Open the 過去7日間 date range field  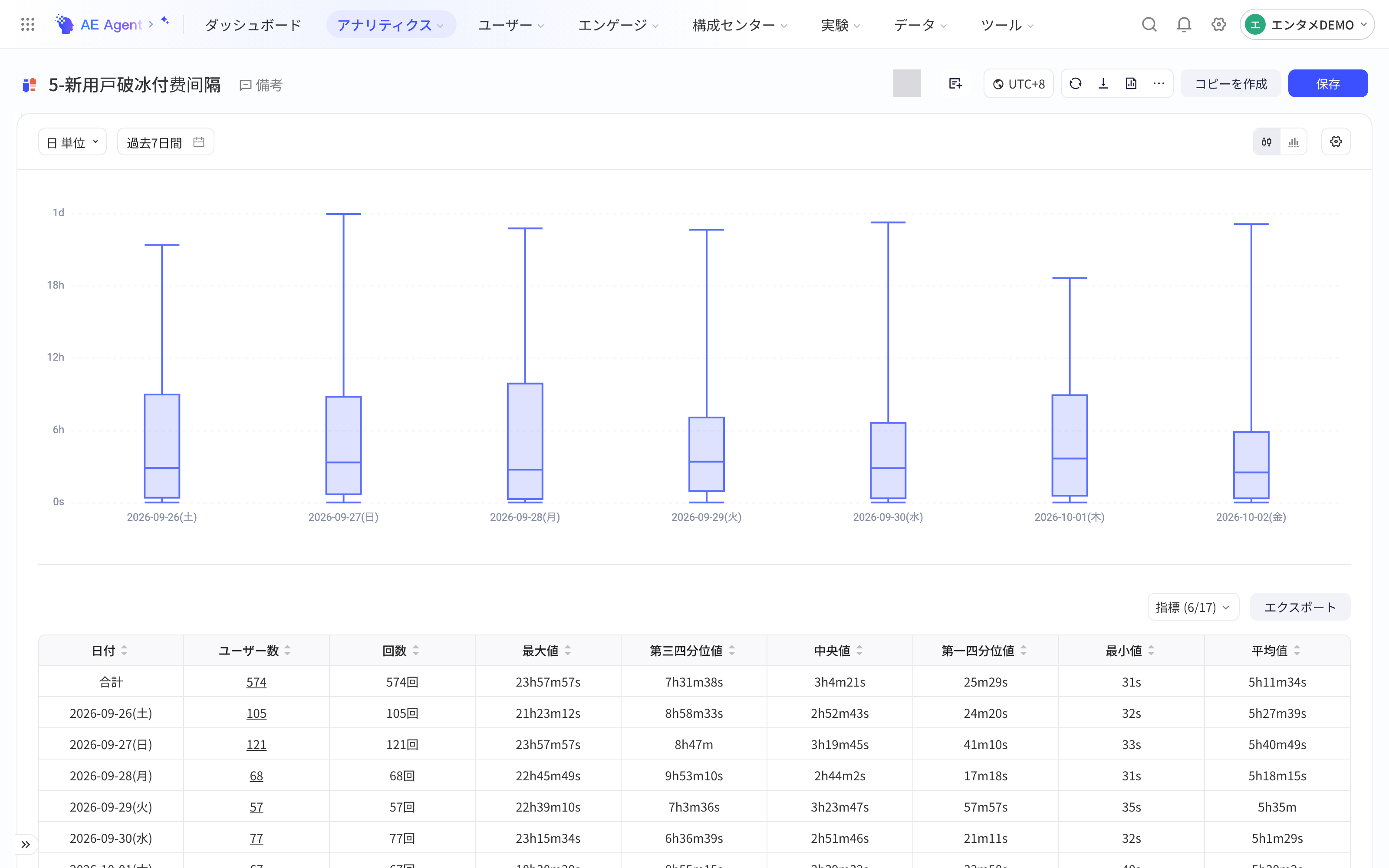pyautogui.click(x=166, y=142)
